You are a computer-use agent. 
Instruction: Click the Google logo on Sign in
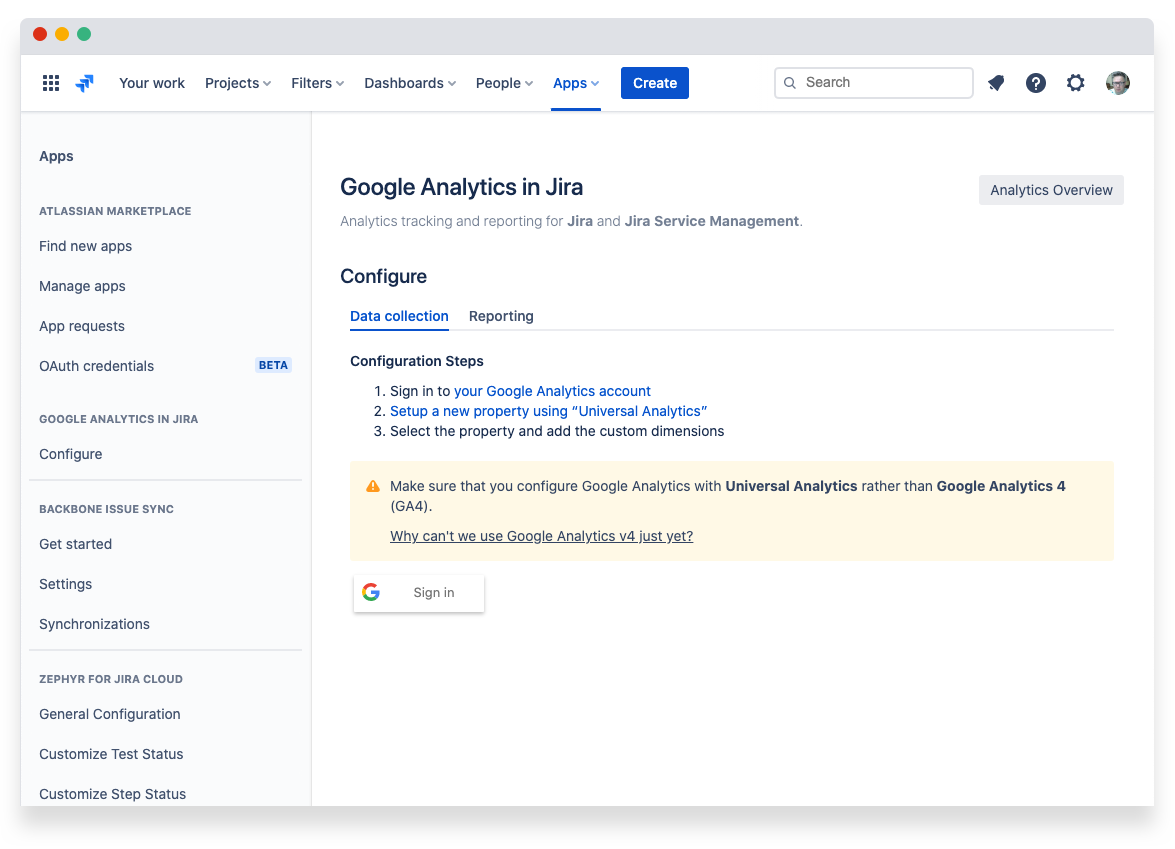click(x=371, y=592)
